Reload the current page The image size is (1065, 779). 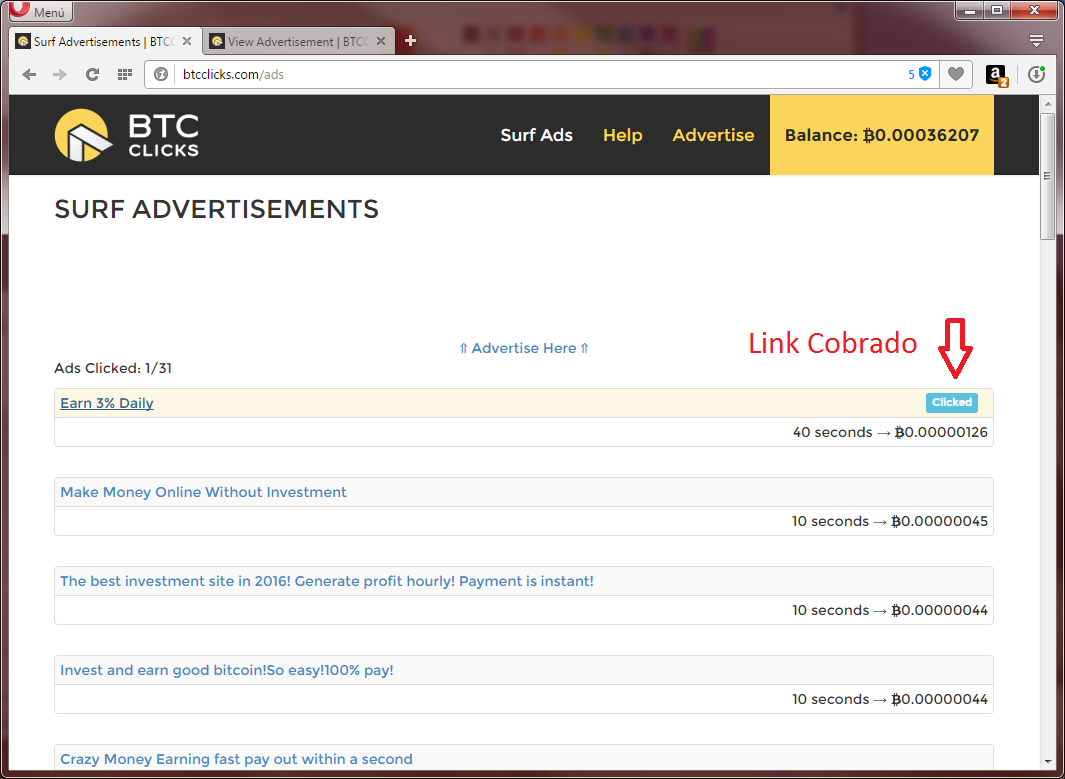[92, 74]
